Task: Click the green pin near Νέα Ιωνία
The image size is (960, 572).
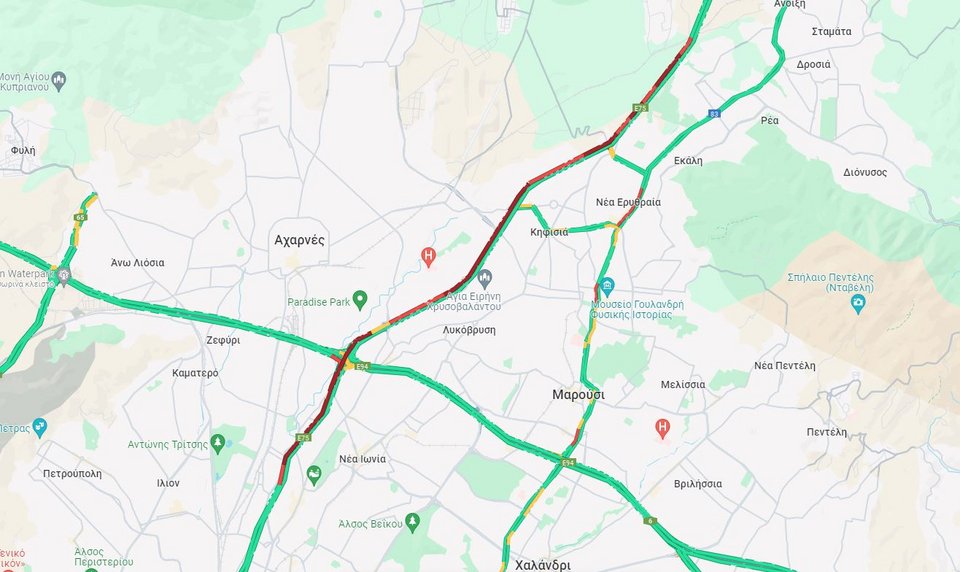Action: click(x=313, y=475)
